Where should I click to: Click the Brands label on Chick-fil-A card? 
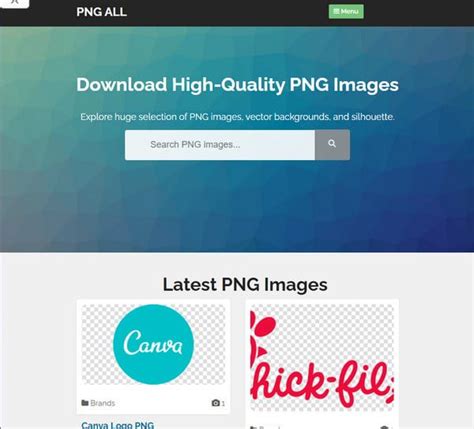pos(269,428)
